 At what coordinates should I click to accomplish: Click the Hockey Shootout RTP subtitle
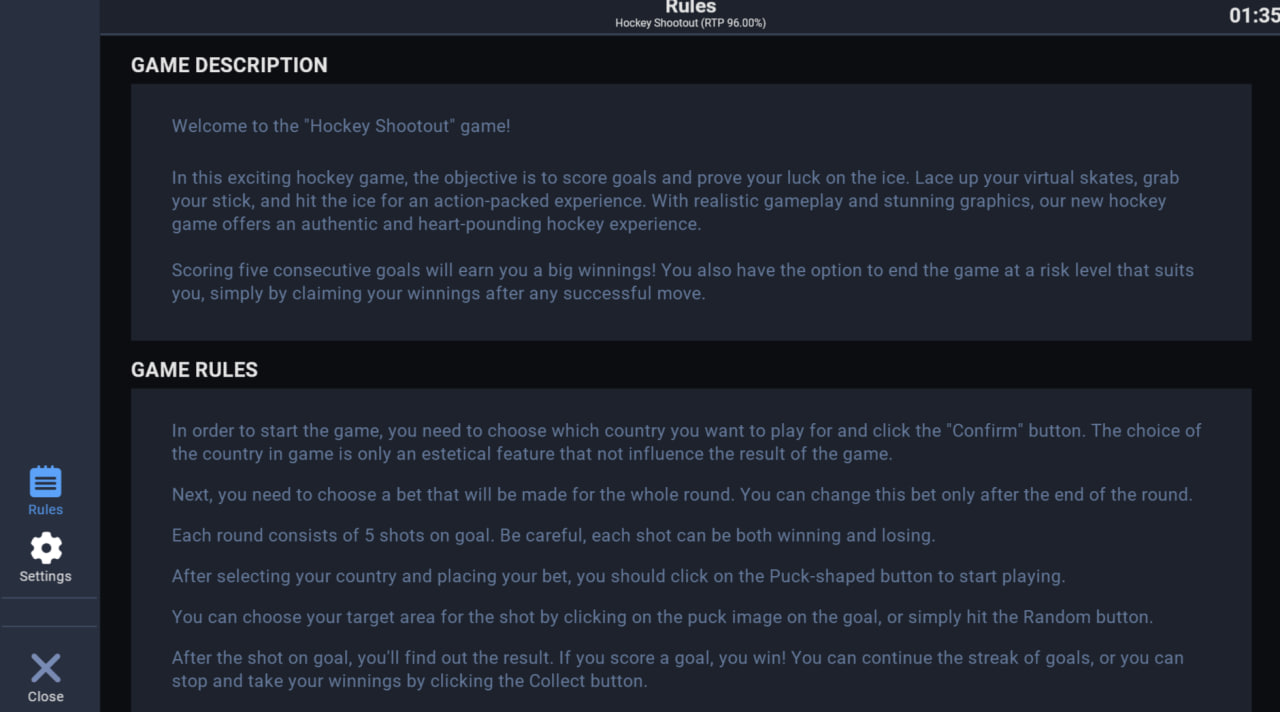point(690,22)
